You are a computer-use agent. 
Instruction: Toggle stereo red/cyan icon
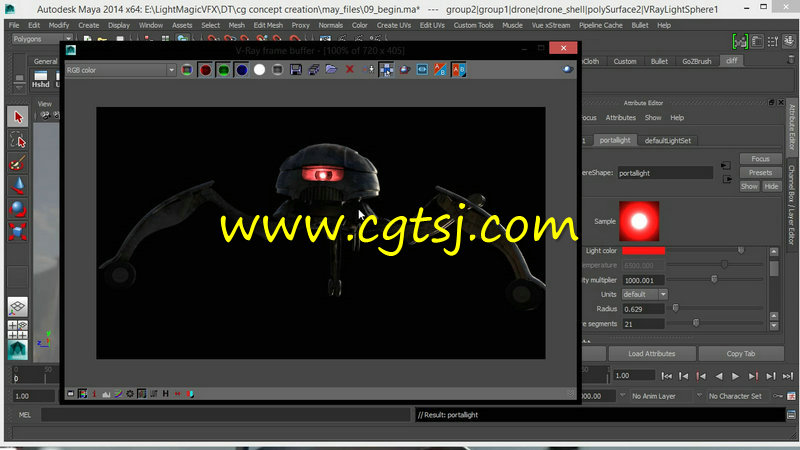[190, 394]
